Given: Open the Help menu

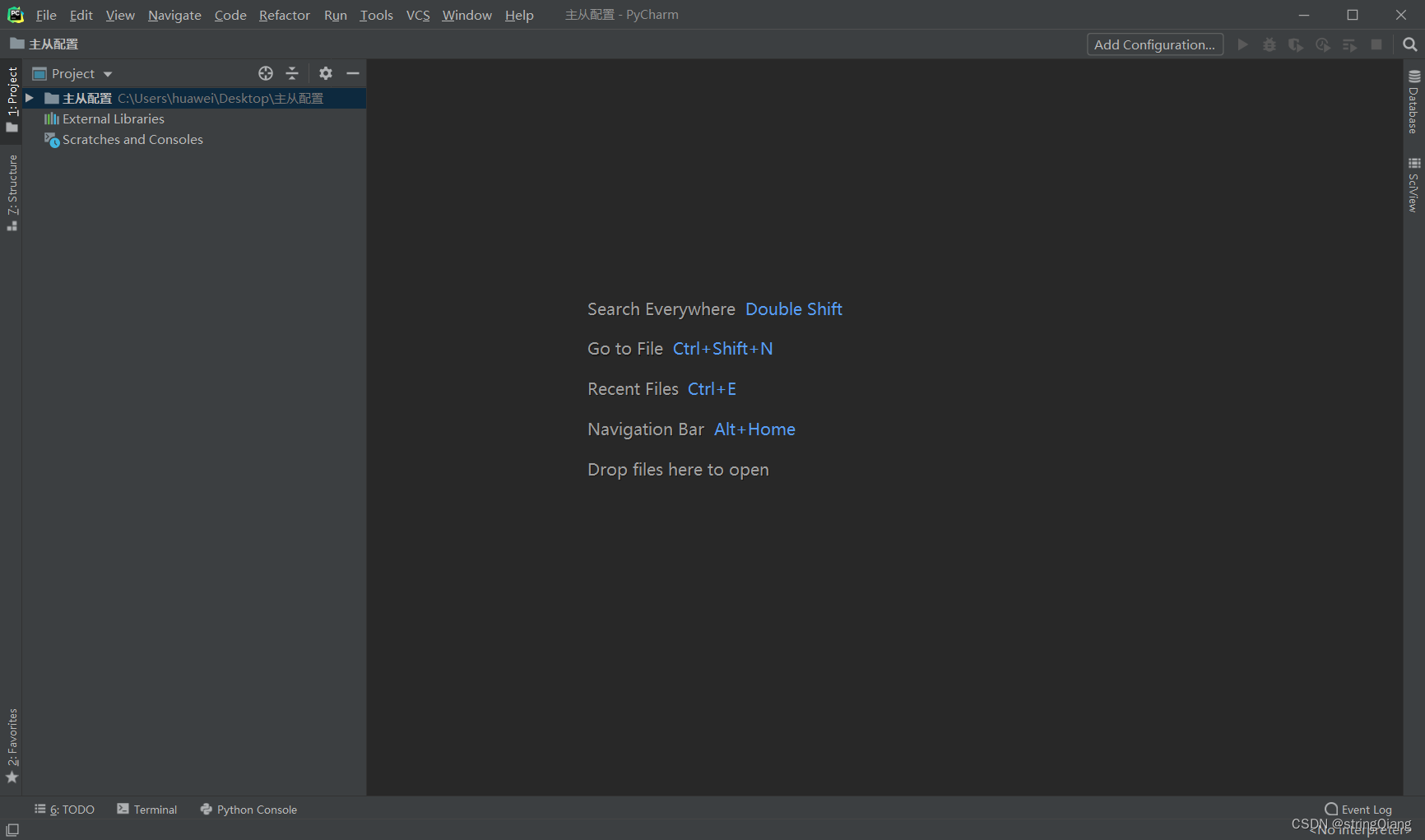Looking at the screenshot, I should tap(519, 15).
